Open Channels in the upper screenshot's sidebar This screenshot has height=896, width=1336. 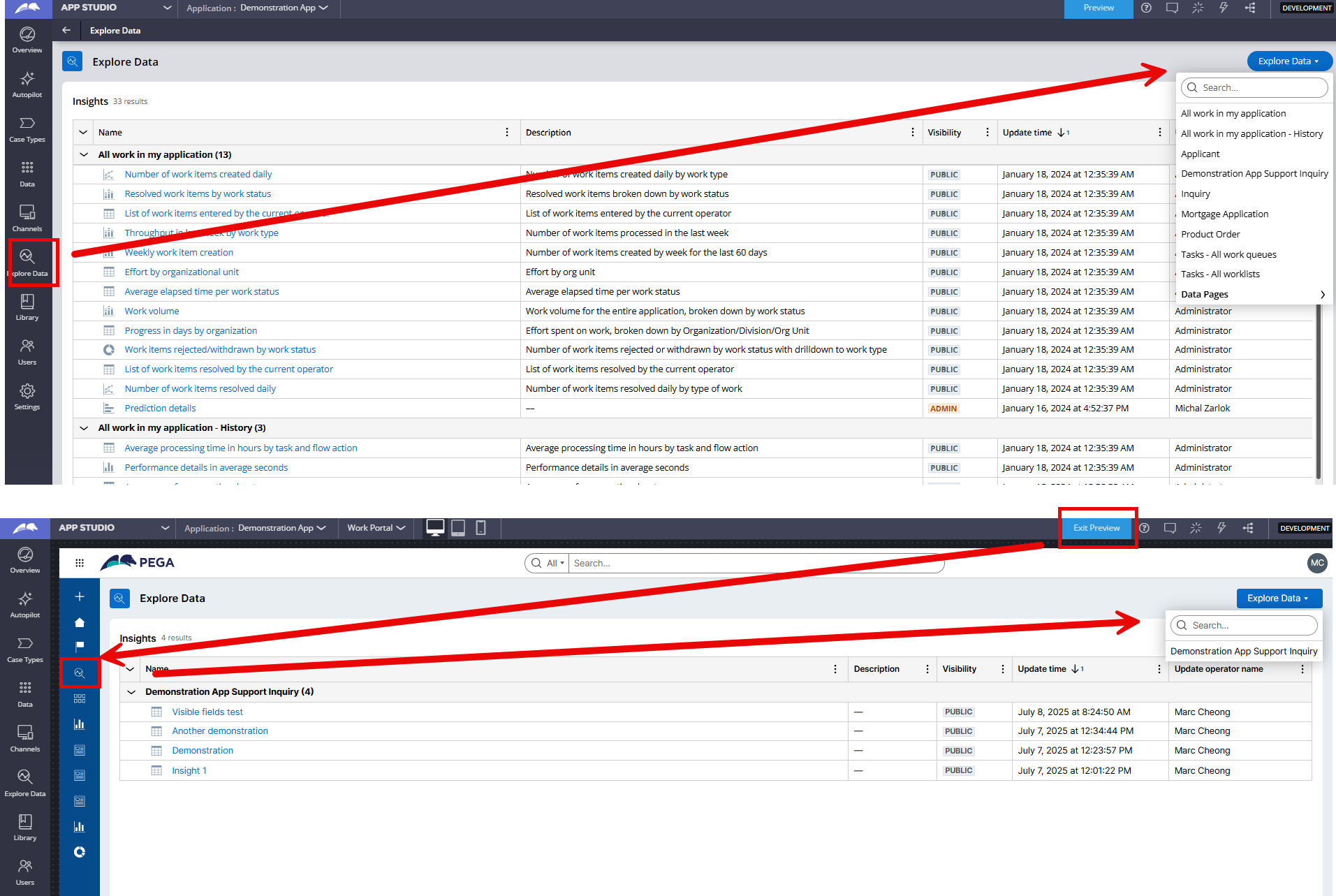pos(27,219)
